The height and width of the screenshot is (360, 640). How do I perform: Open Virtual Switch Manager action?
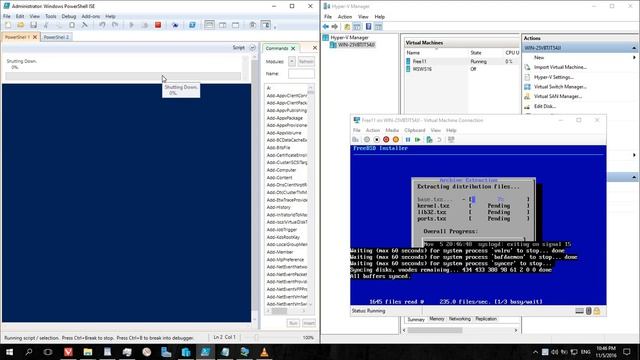[560, 87]
